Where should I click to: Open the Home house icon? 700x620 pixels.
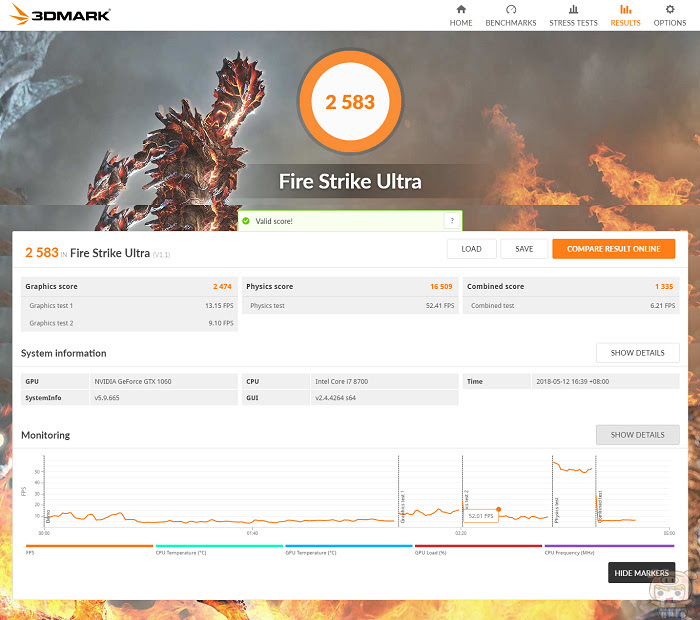(x=461, y=9)
